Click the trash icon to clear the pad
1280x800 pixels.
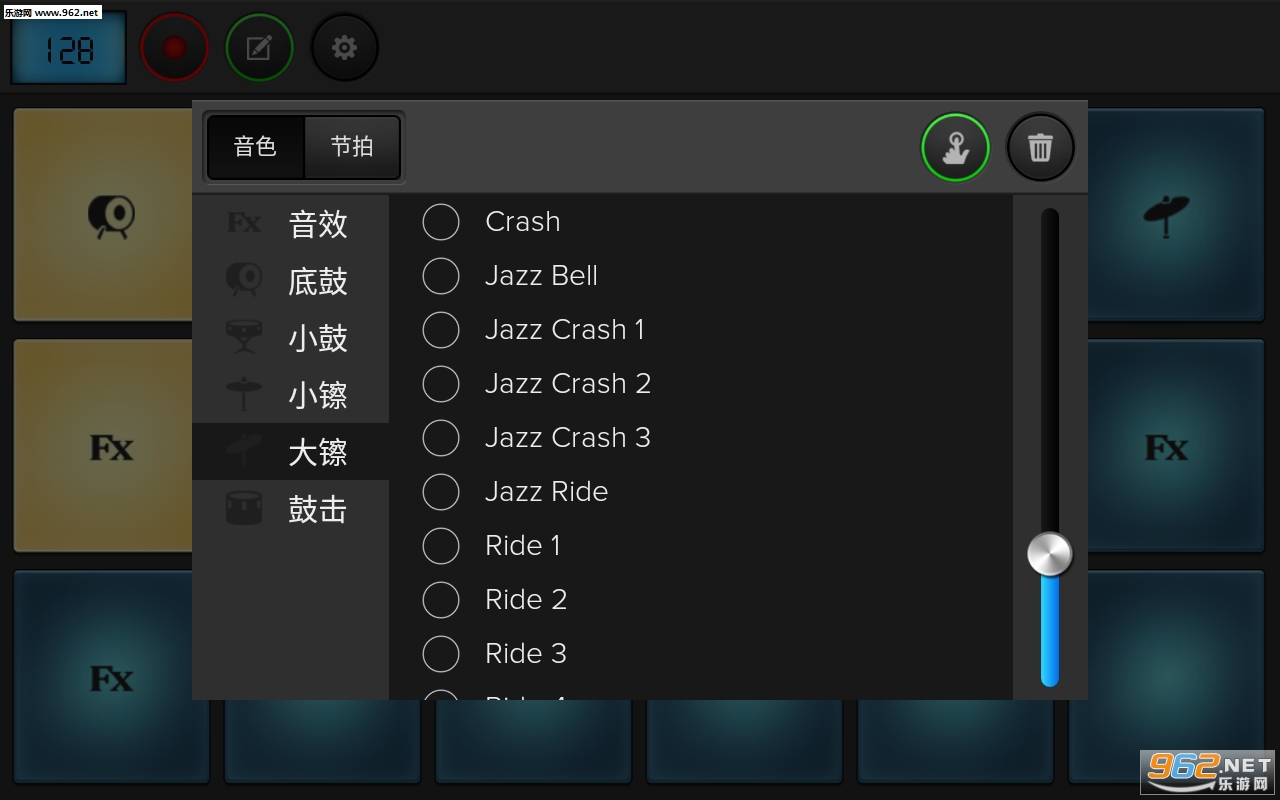pyautogui.click(x=1040, y=147)
